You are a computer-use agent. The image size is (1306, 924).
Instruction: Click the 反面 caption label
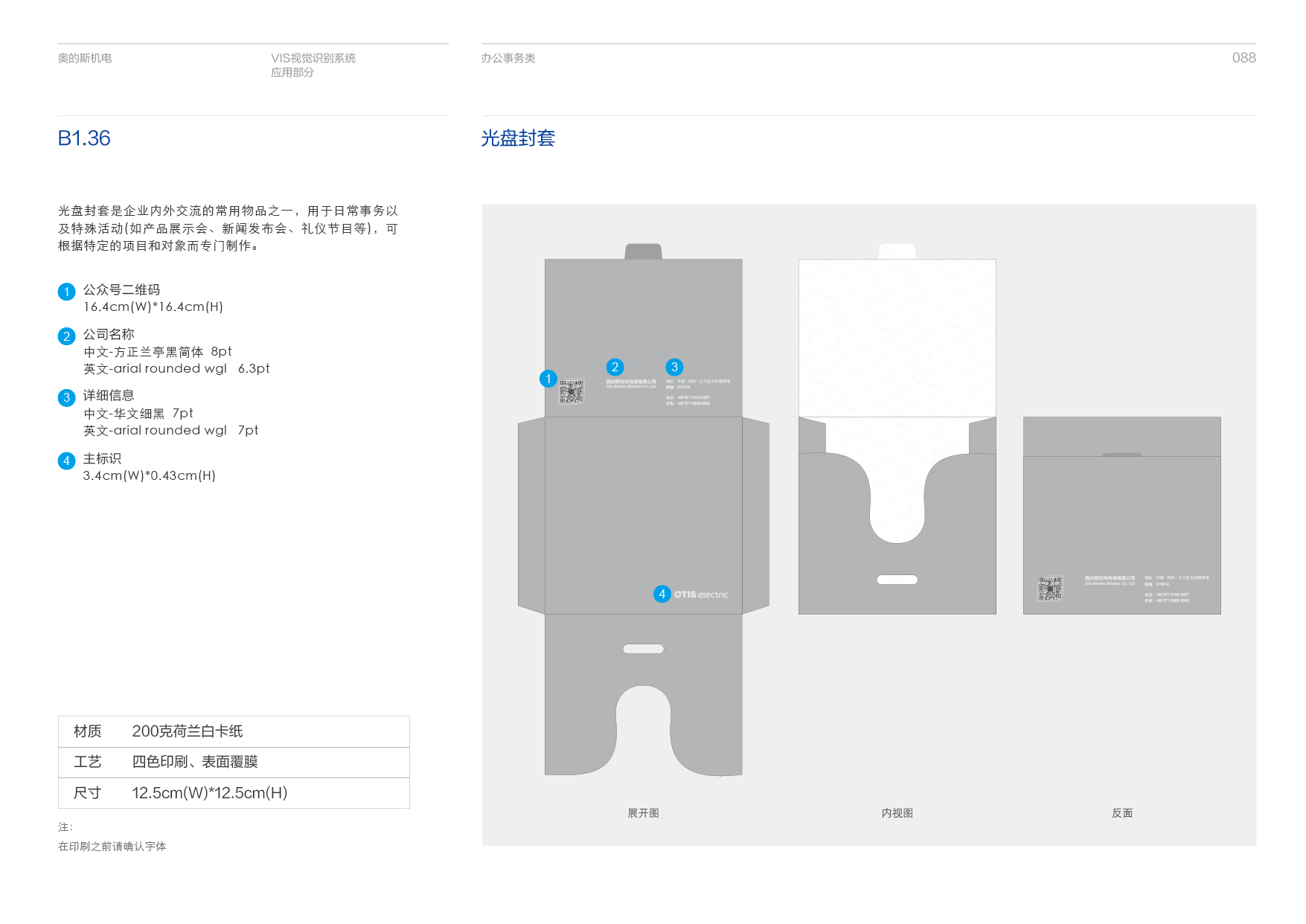1121,813
